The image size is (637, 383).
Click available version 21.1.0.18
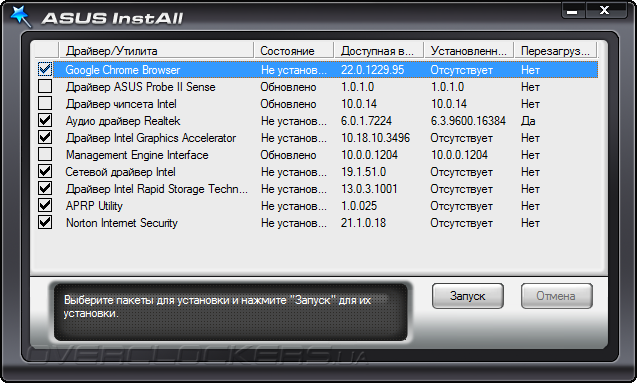pyautogui.click(x=364, y=223)
